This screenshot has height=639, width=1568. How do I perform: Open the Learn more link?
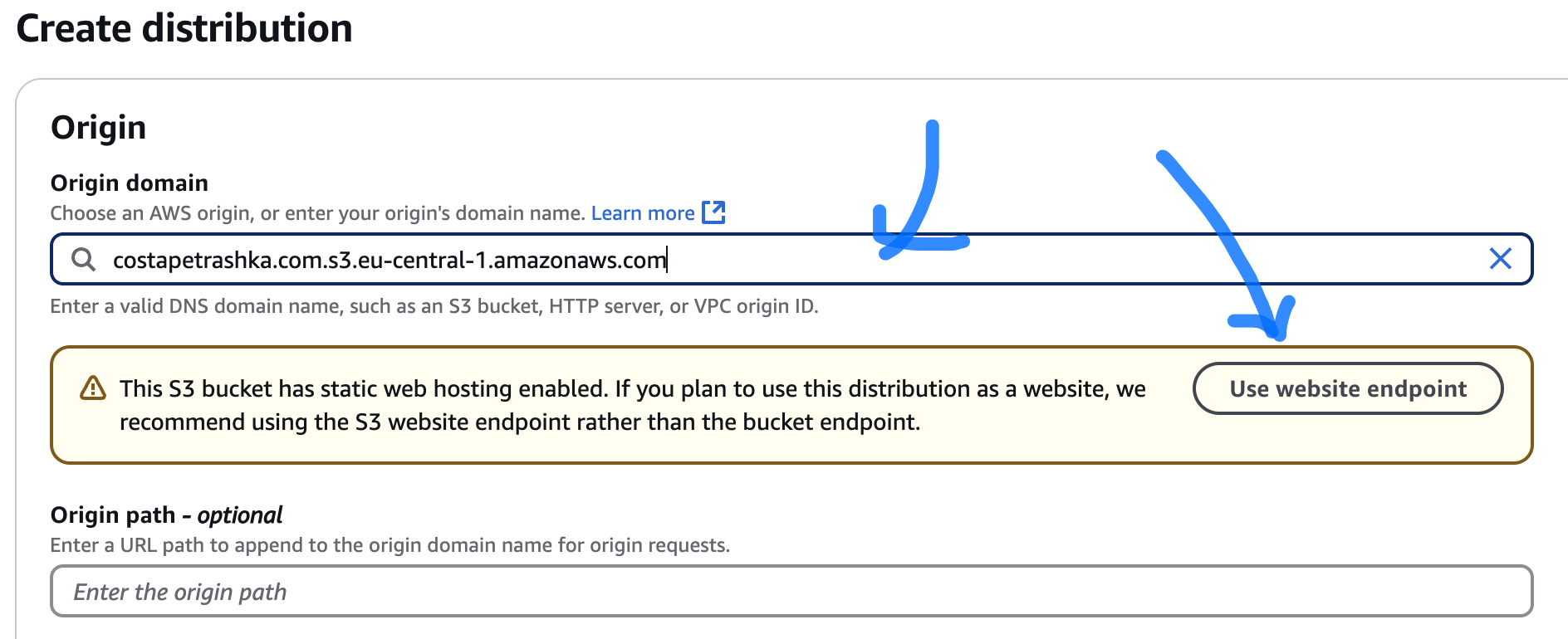[642, 213]
